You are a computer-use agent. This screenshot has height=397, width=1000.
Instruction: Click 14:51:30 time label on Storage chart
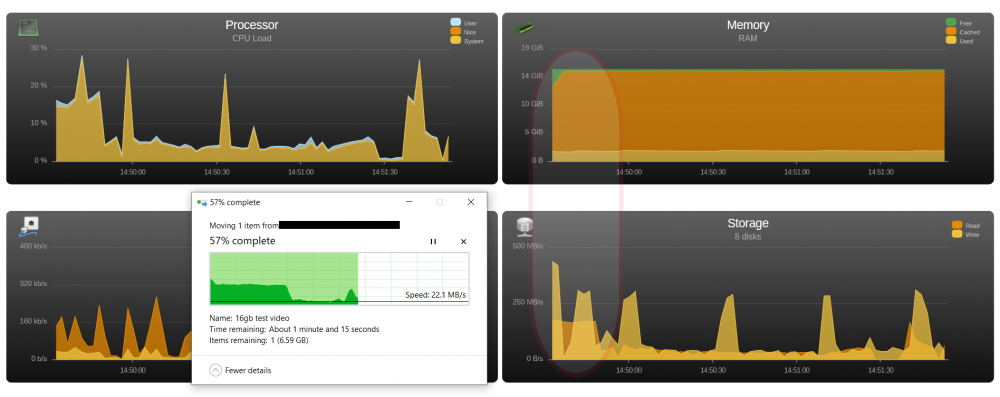pyautogui.click(x=880, y=370)
